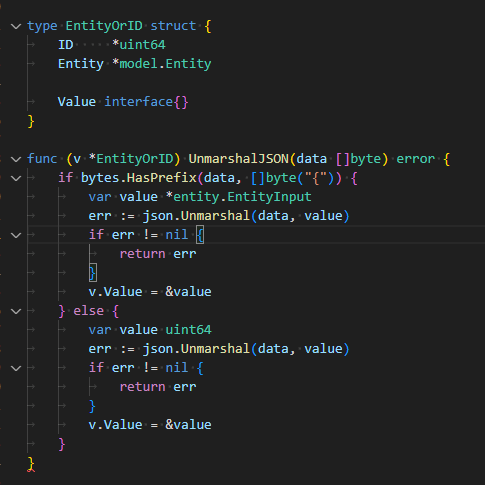Click the 'error' return type
The height and width of the screenshot is (485, 485).
click(x=416, y=159)
